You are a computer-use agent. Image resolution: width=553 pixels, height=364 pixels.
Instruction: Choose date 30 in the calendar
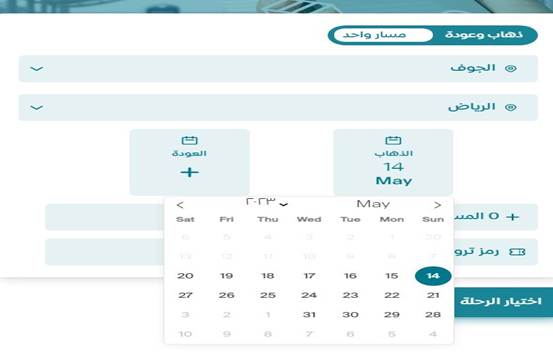click(350, 315)
